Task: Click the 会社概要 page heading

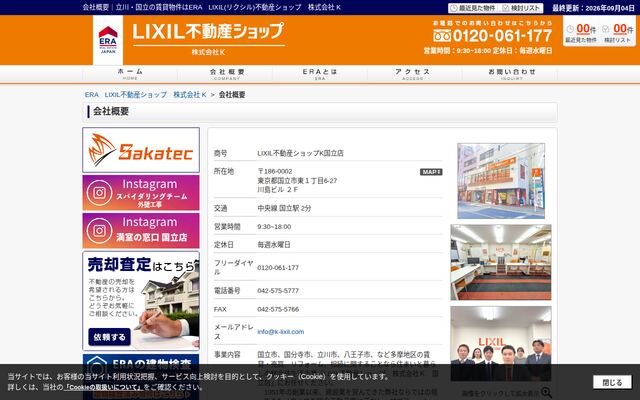Action: pos(111,111)
